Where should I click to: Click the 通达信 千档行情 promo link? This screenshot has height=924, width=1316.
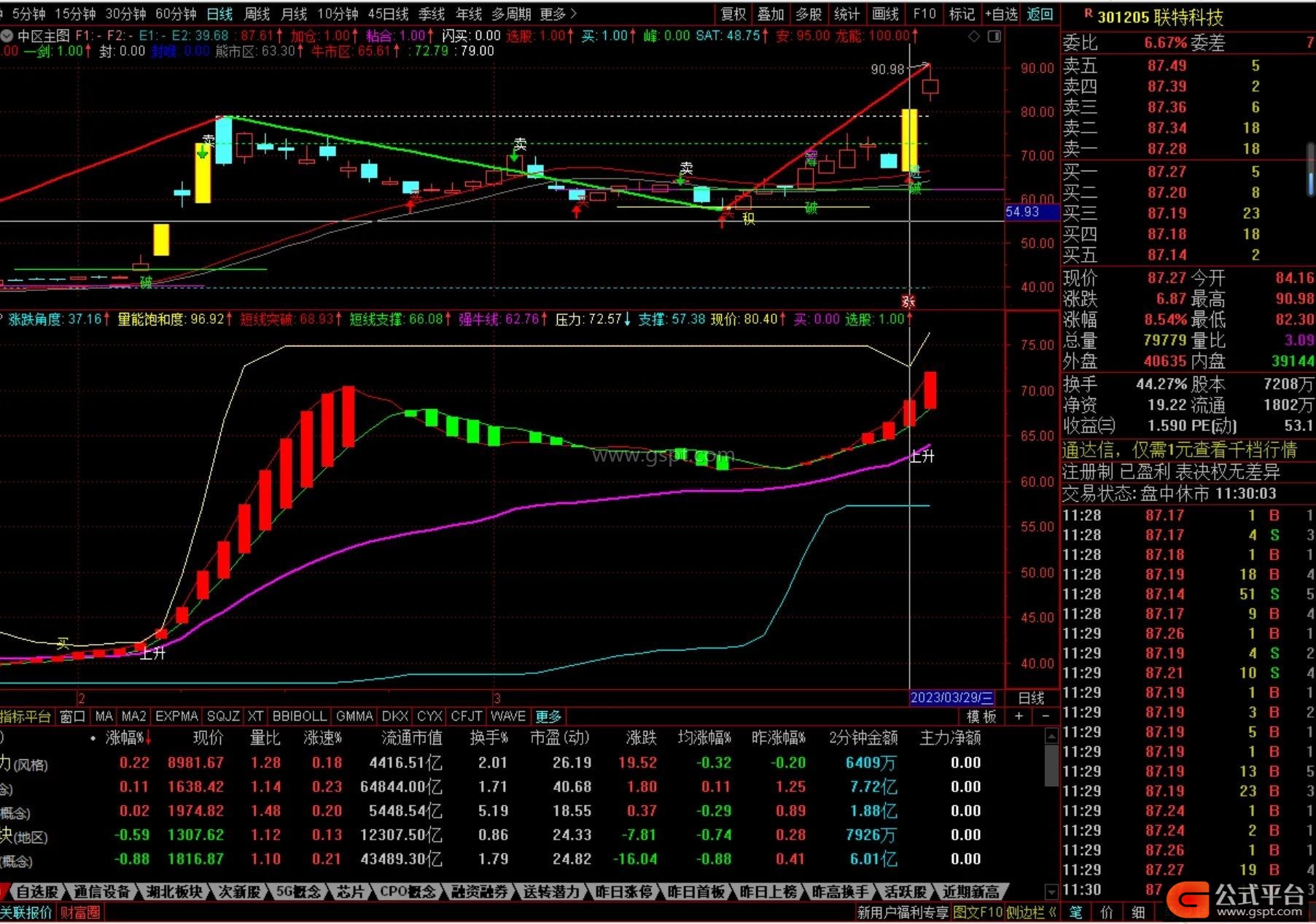point(1179,450)
